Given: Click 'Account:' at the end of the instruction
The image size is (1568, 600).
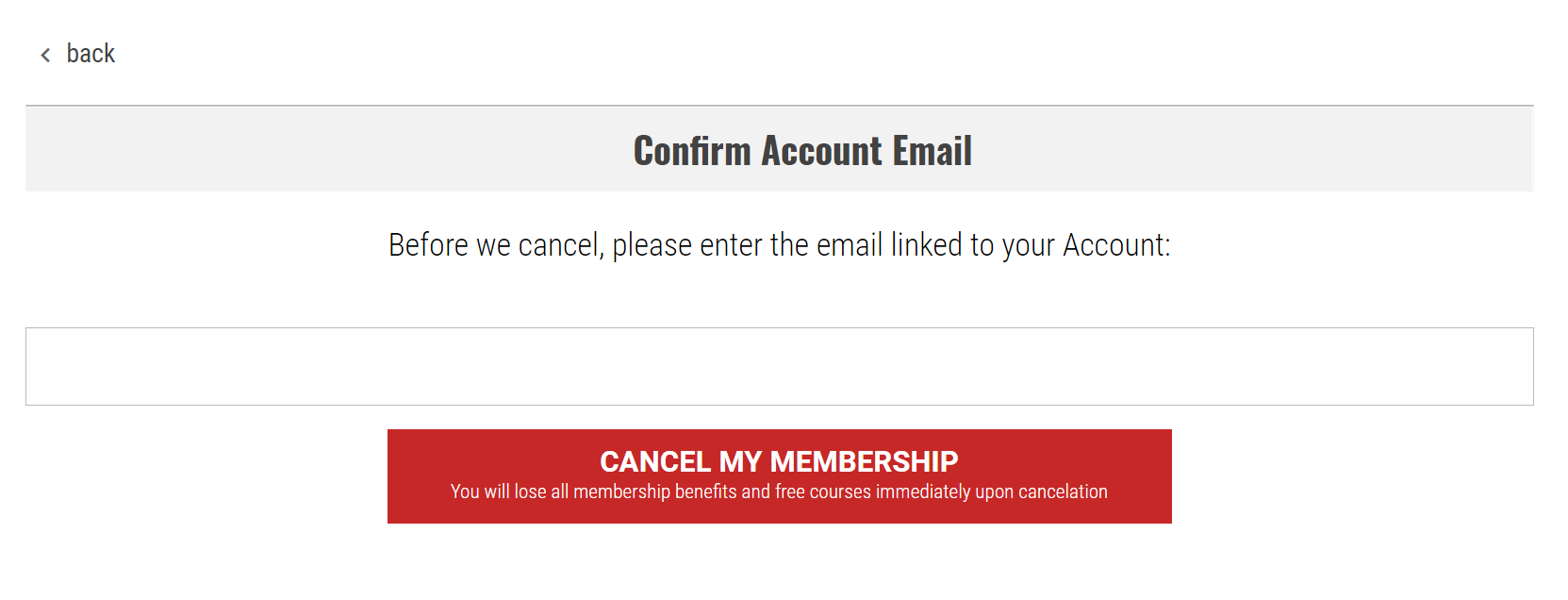Looking at the screenshot, I should point(1116,245).
